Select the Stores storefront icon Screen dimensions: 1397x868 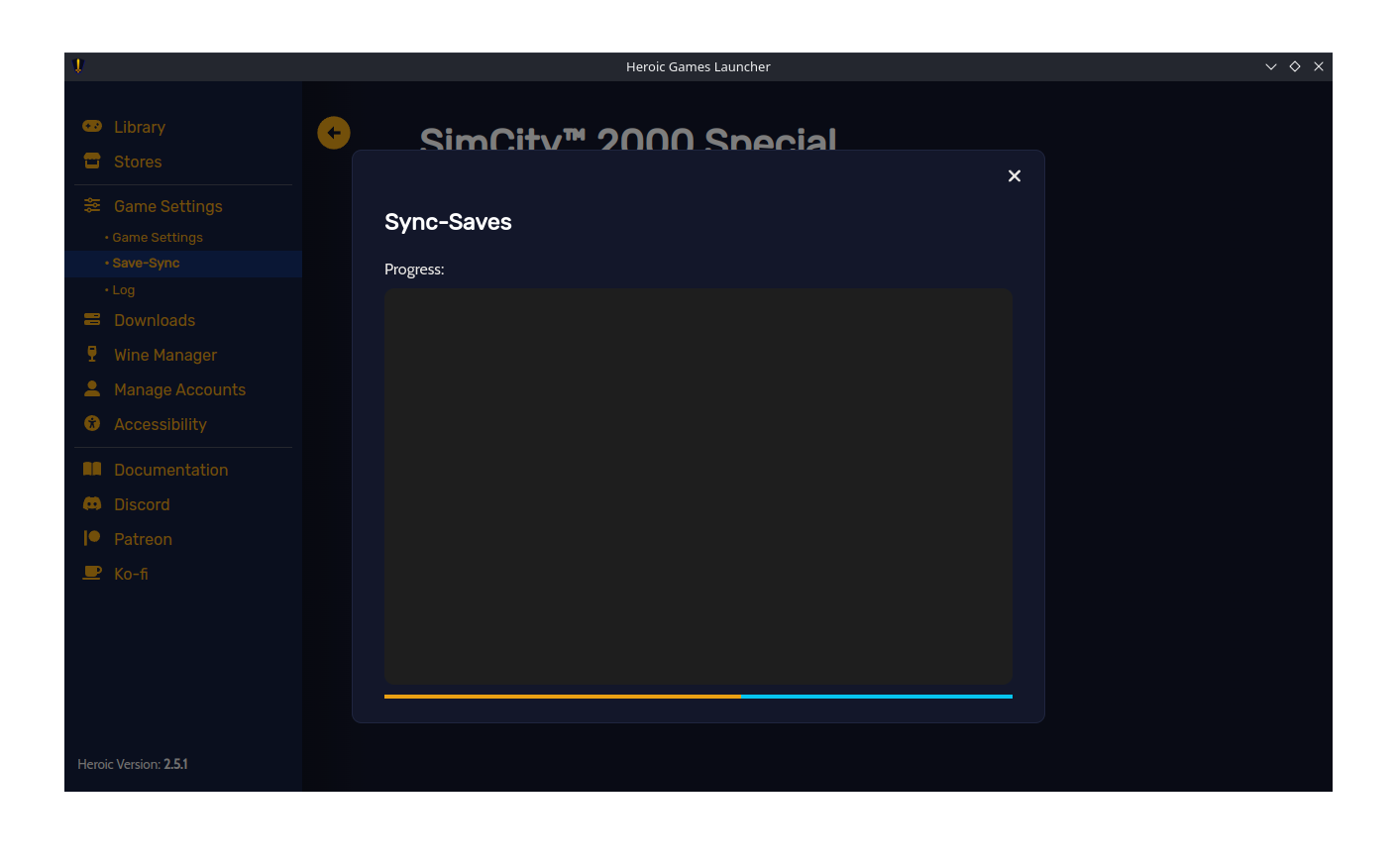click(x=92, y=161)
